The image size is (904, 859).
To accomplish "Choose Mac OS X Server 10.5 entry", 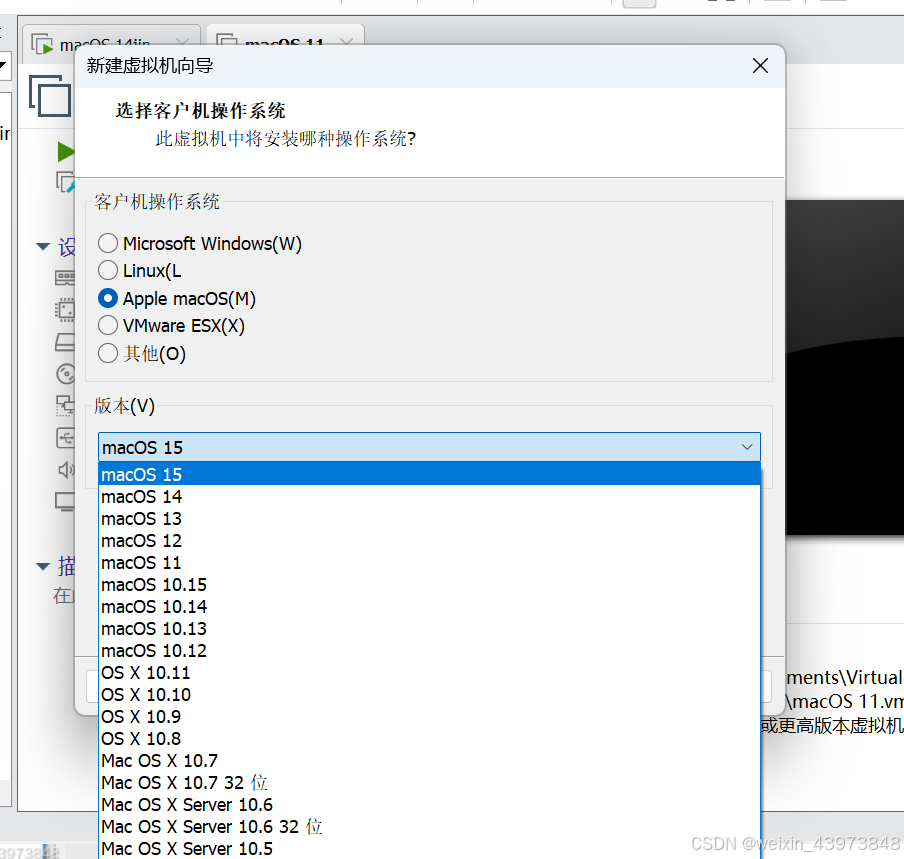I will [x=430, y=848].
